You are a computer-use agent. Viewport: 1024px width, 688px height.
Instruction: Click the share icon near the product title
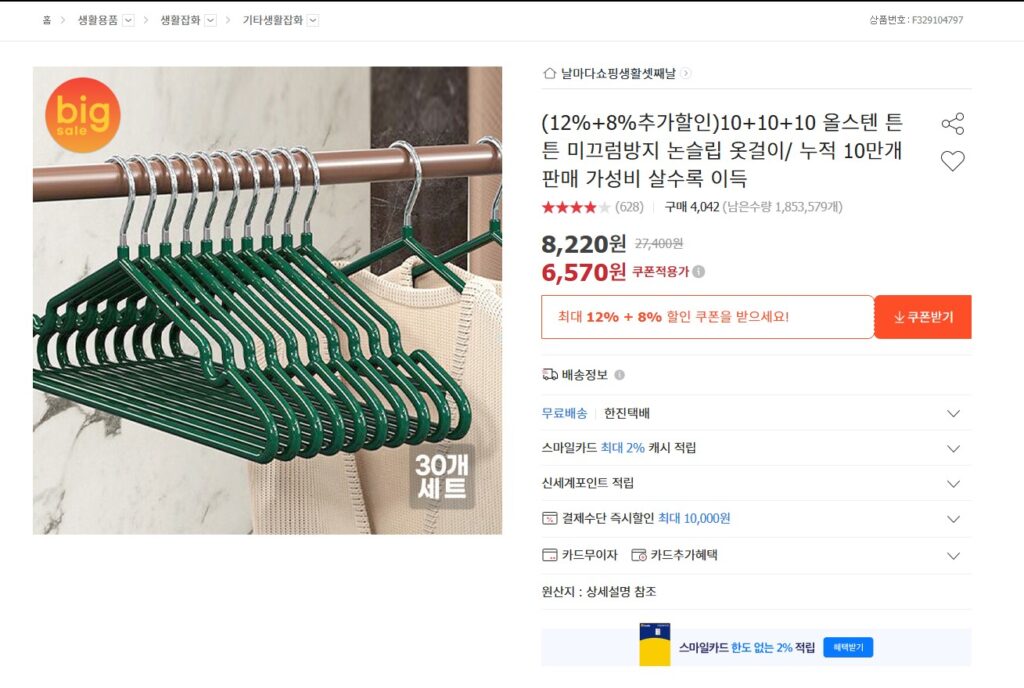coord(952,122)
